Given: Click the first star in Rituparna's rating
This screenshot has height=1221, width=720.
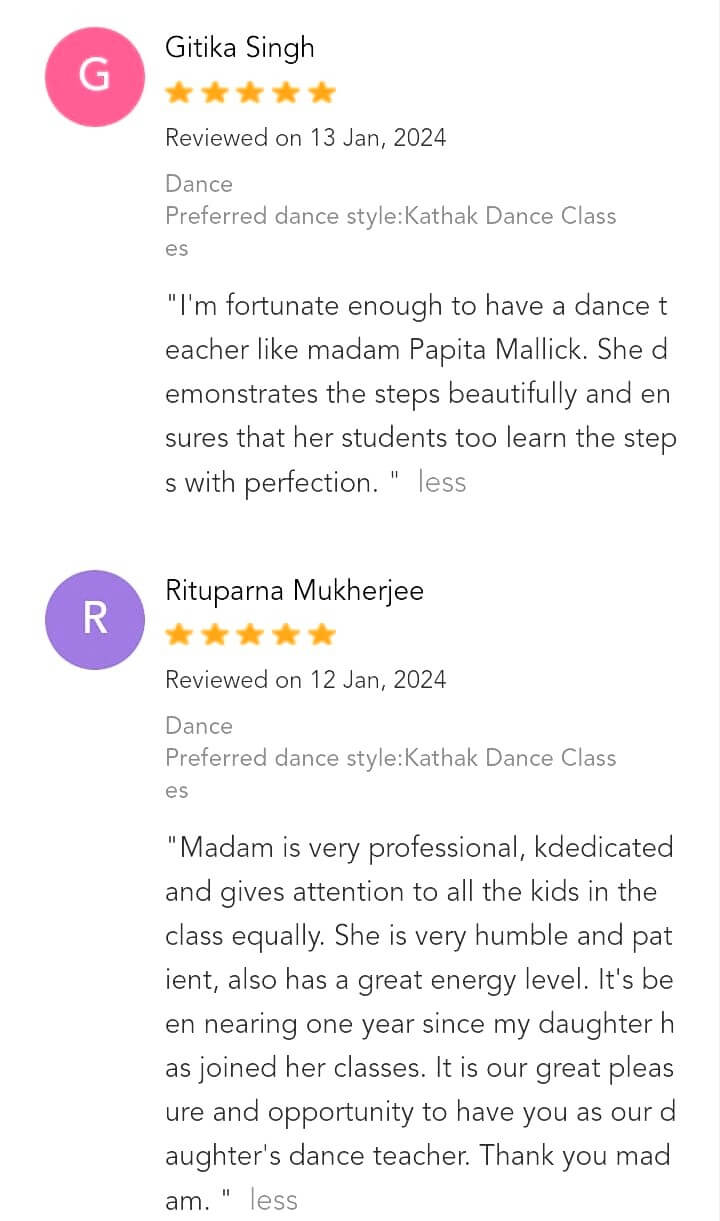Looking at the screenshot, I should click(x=179, y=635).
